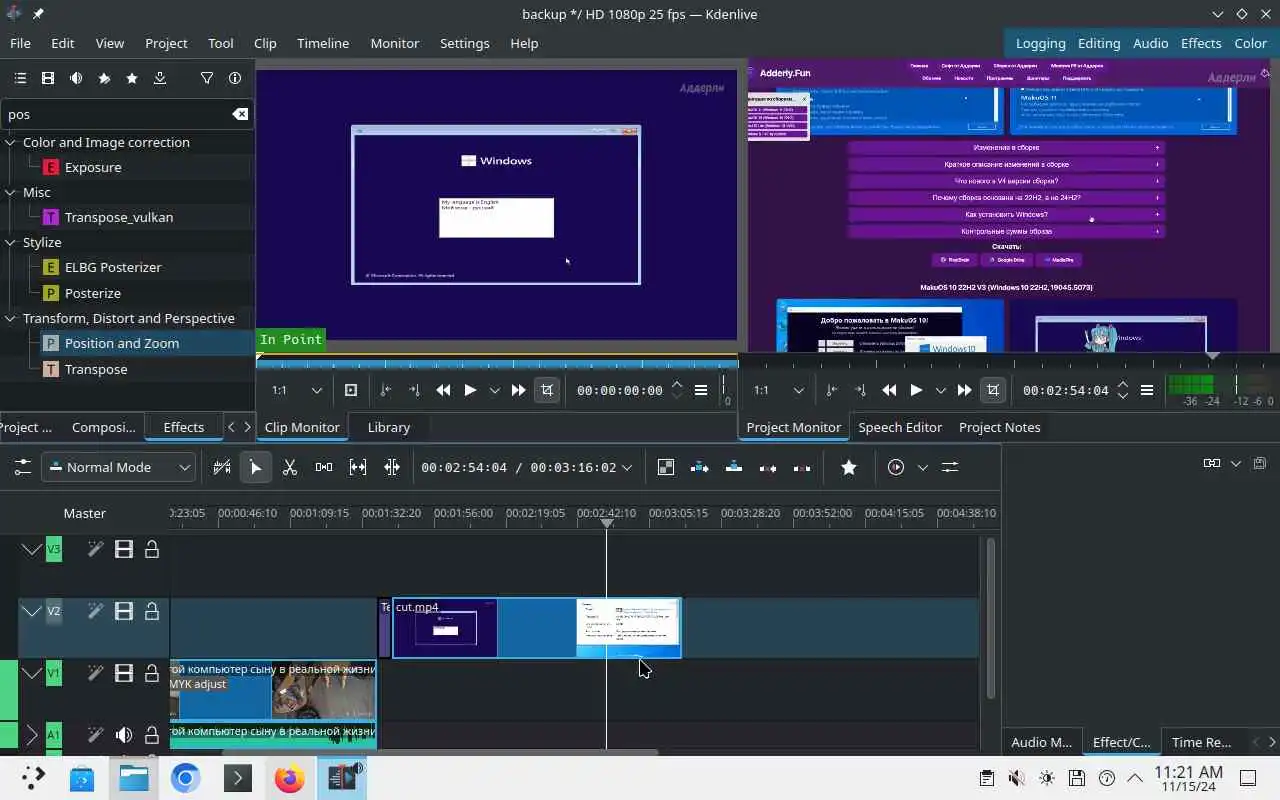The width and height of the screenshot is (1280, 800).
Task: Select the spacer tool
Action: tap(324, 467)
